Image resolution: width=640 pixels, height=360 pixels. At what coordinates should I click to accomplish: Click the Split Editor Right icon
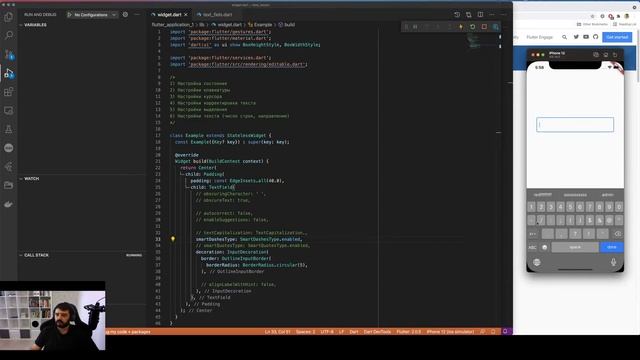480,15
